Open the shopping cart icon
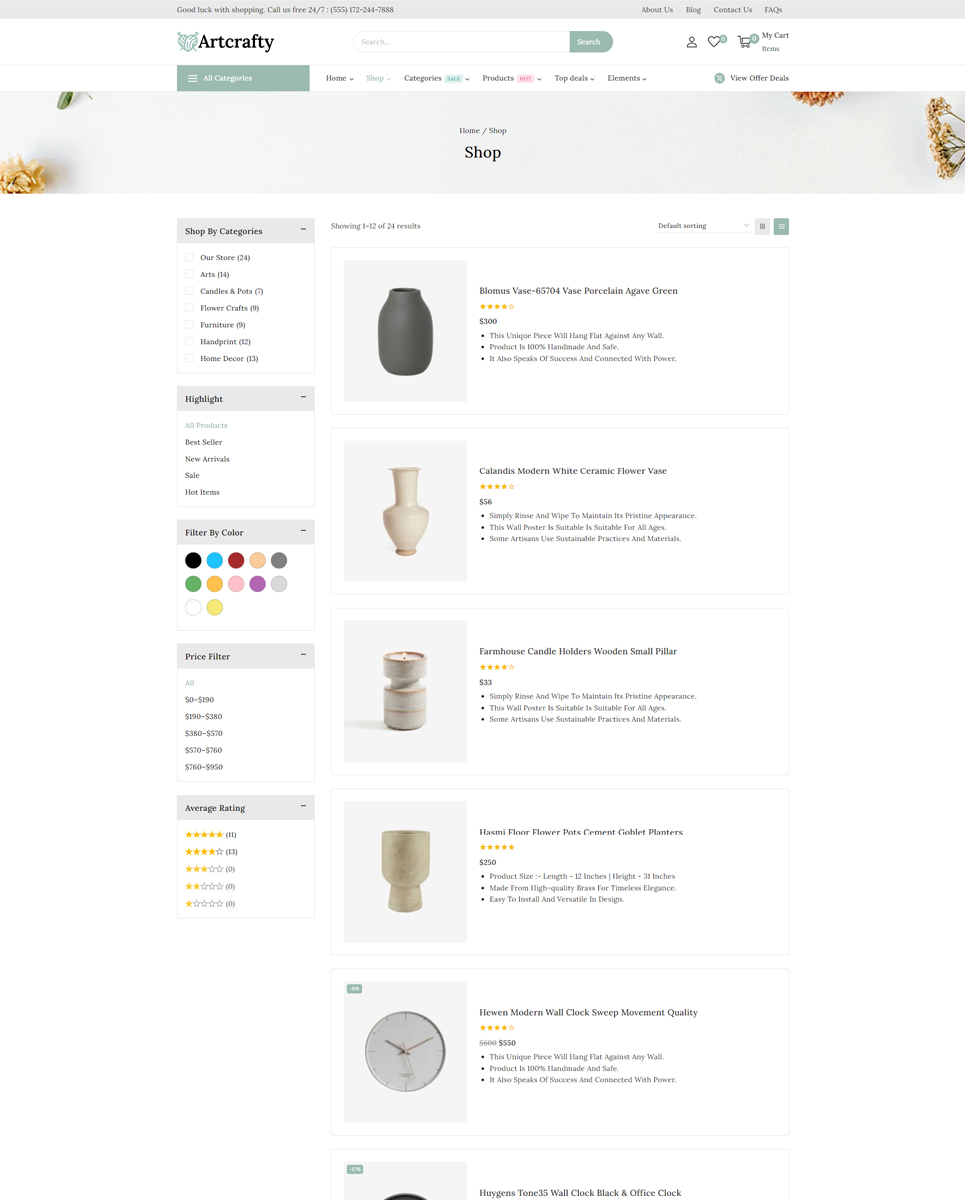The width and height of the screenshot is (965, 1200). [x=744, y=42]
